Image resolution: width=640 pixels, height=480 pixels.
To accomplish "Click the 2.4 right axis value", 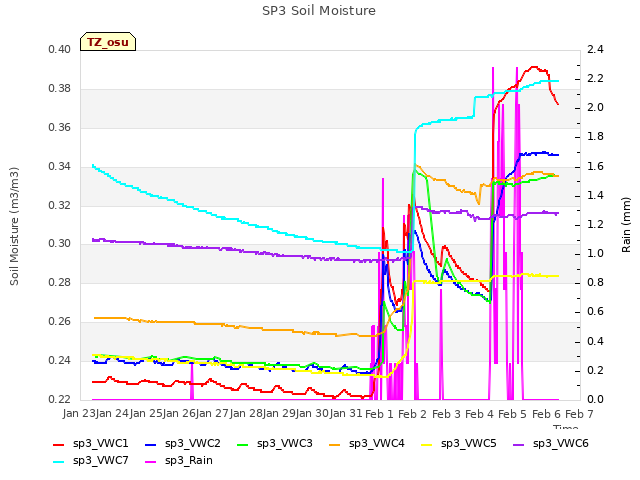I will [x=595, y=50].
